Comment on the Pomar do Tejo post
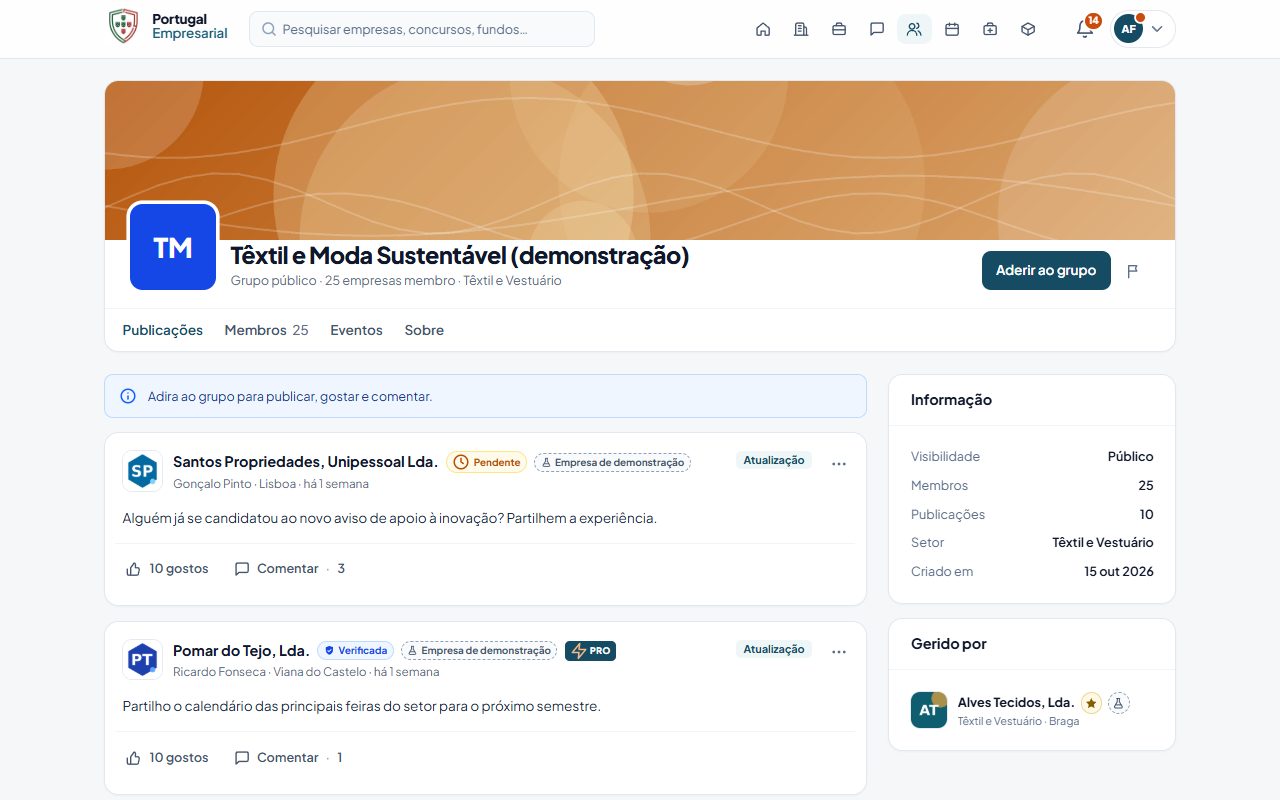Image resolution: width=1280 pixels, height=800 pixels. pos(276,758)
